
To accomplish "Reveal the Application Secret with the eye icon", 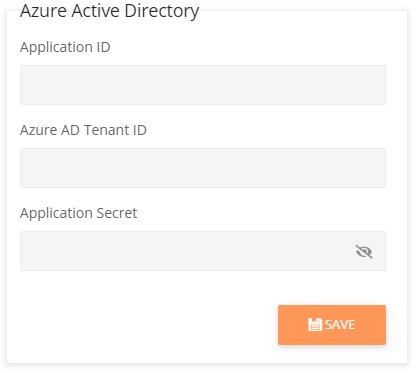I will (364, 251).
